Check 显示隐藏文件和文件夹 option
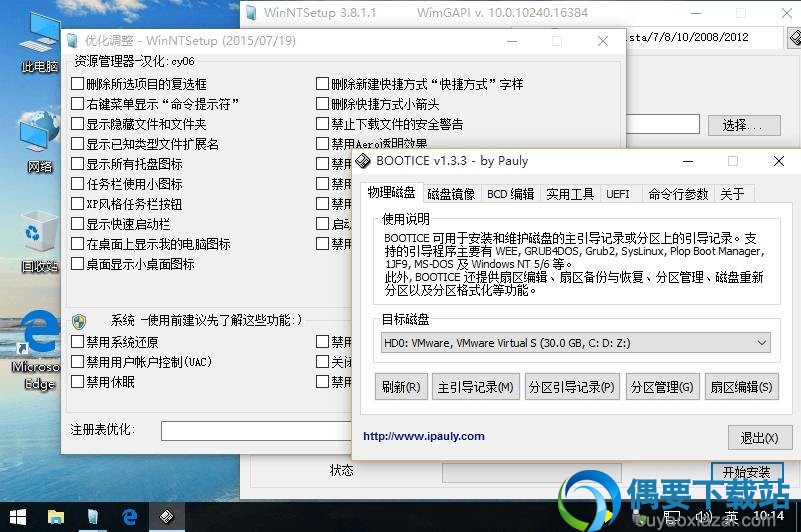The height and width of the screenshot is (532, 801). click(77, 124)
